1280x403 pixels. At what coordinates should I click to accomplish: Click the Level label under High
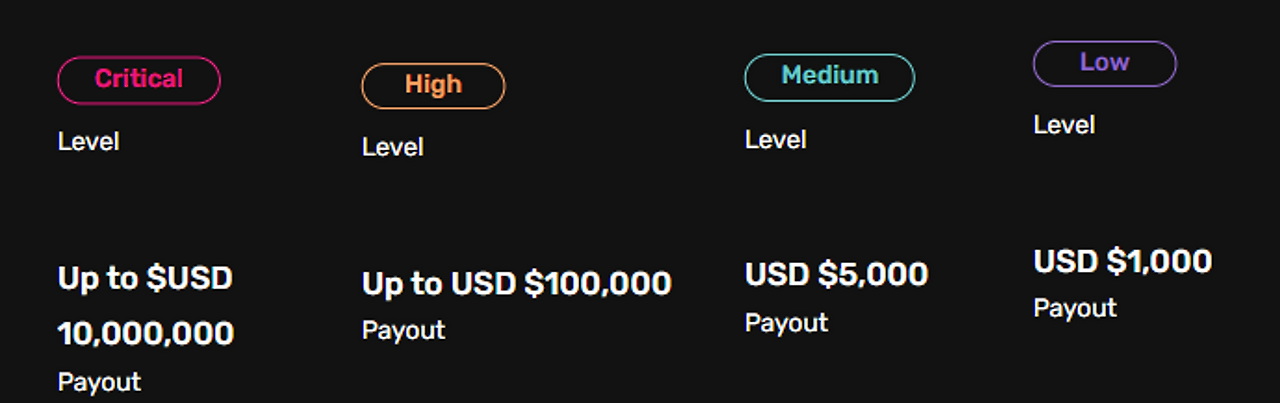click(x=393, y=147)
